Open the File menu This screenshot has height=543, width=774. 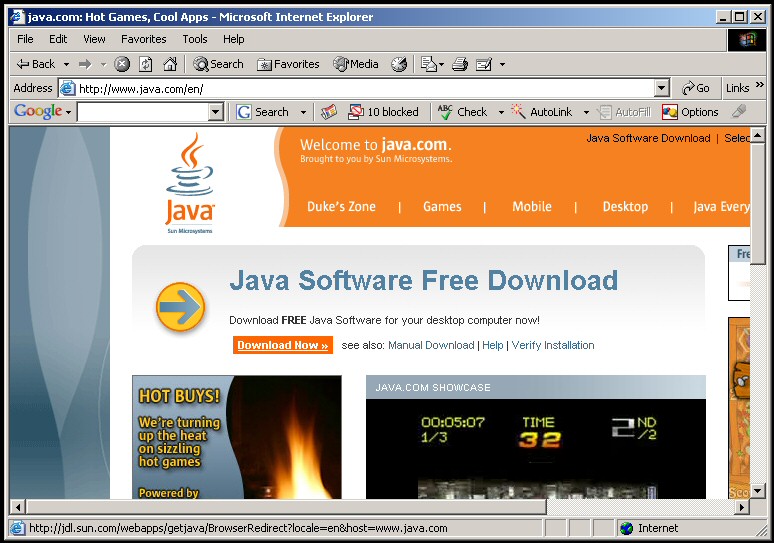25,39
